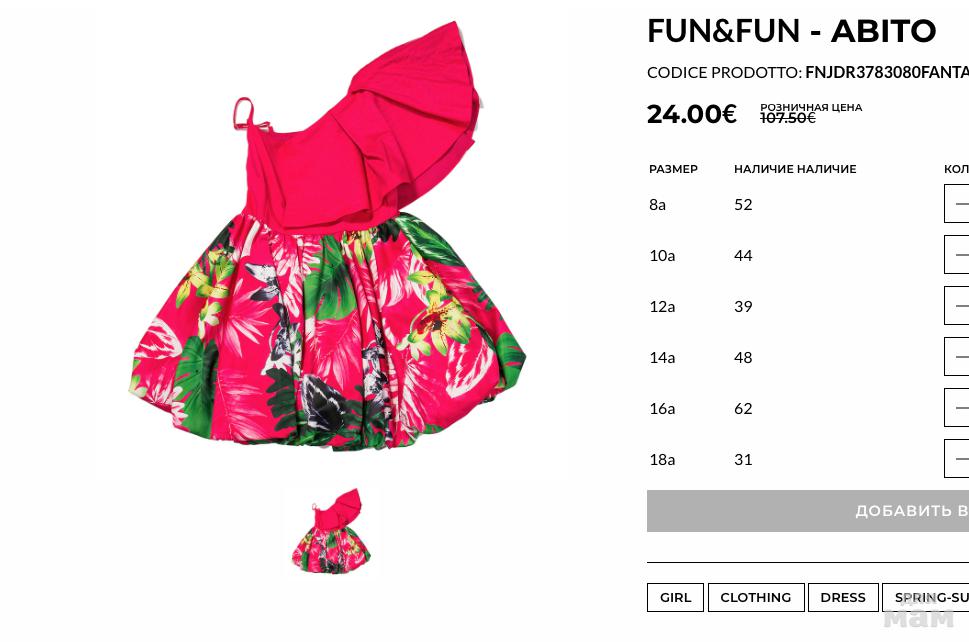
Task: Select the small dress thumbnail
Action: (x=332, y=531)
